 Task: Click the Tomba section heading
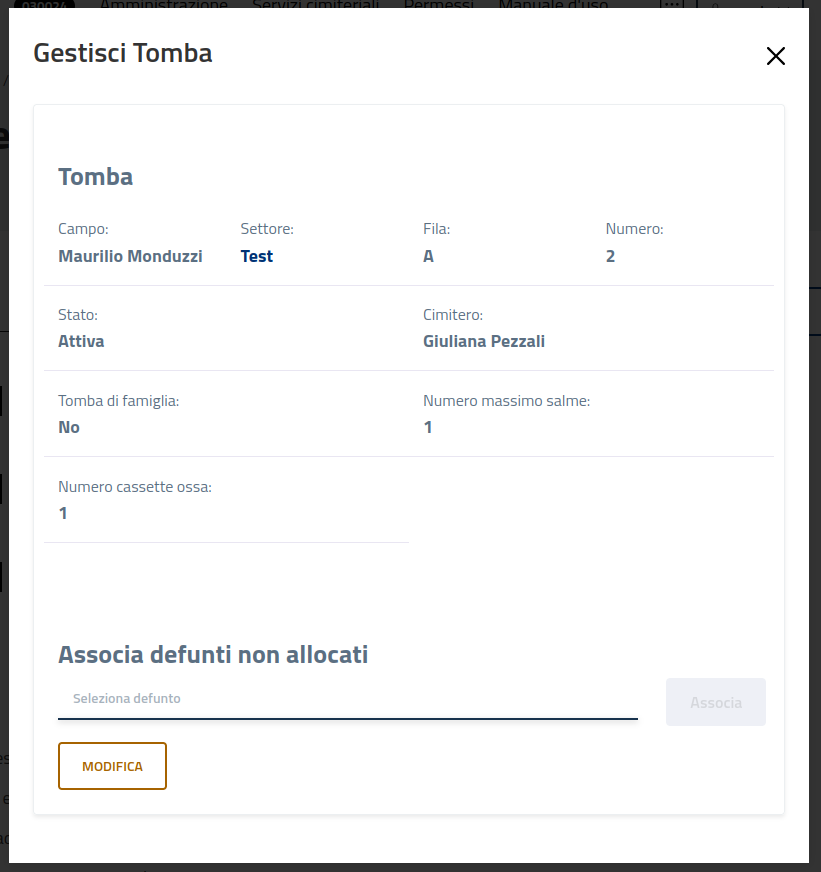(95, 176)
